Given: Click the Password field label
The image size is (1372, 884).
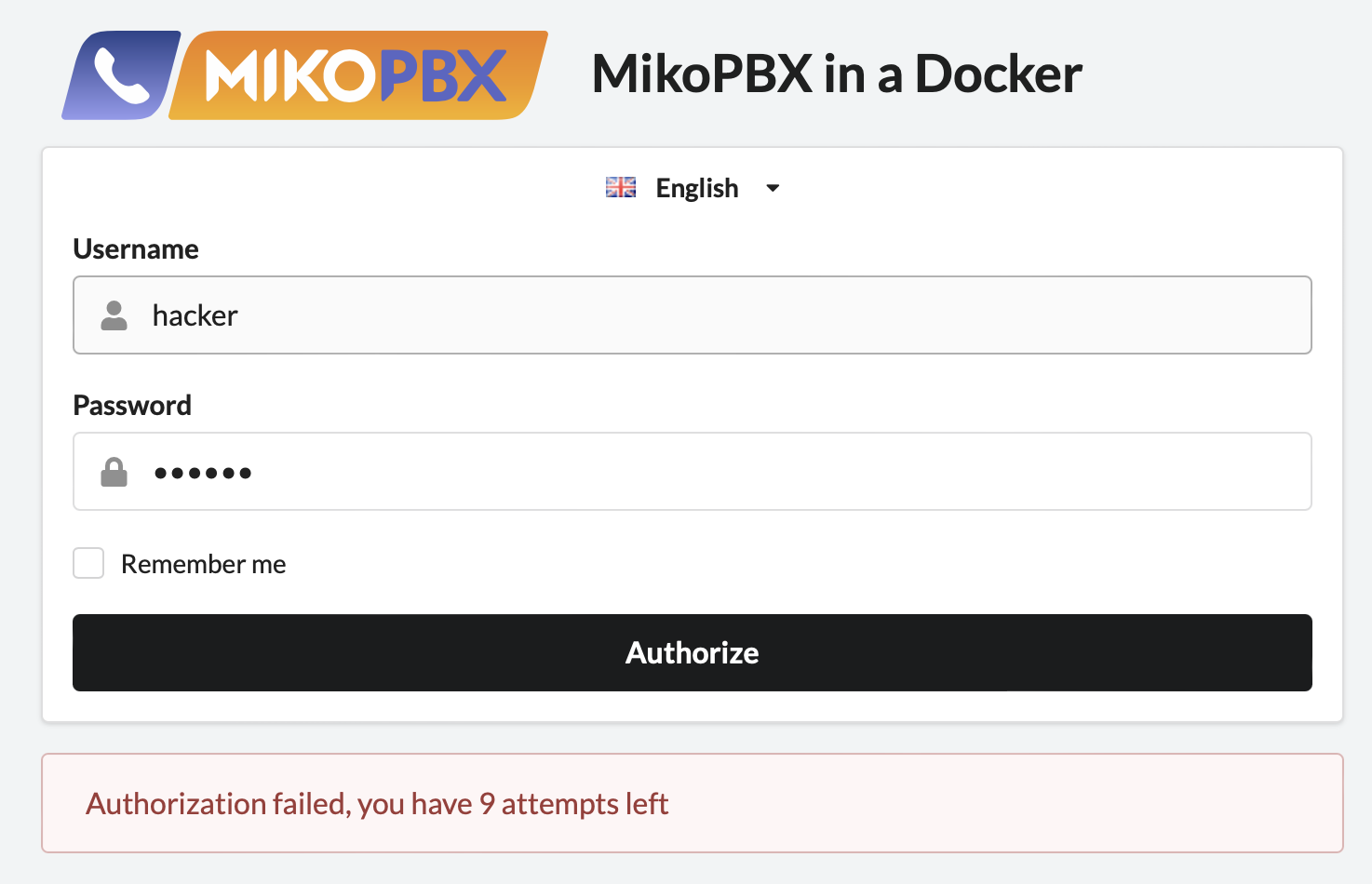Looking at the screenshot, I should (132, 406).
